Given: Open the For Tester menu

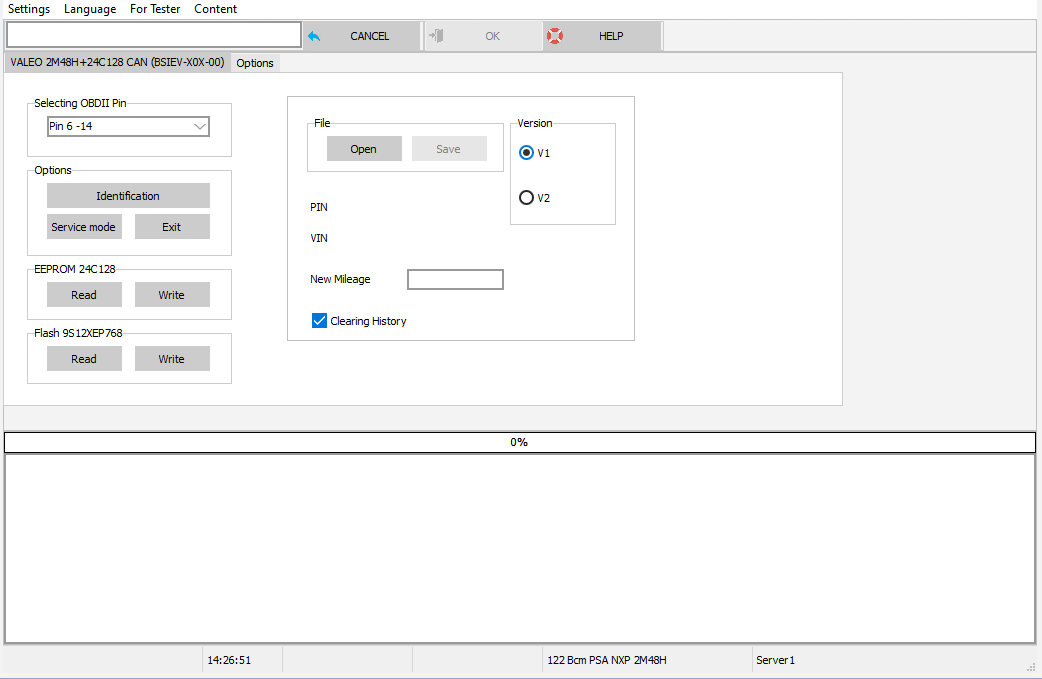Looking at the screenshot, I should click(155, 9).
